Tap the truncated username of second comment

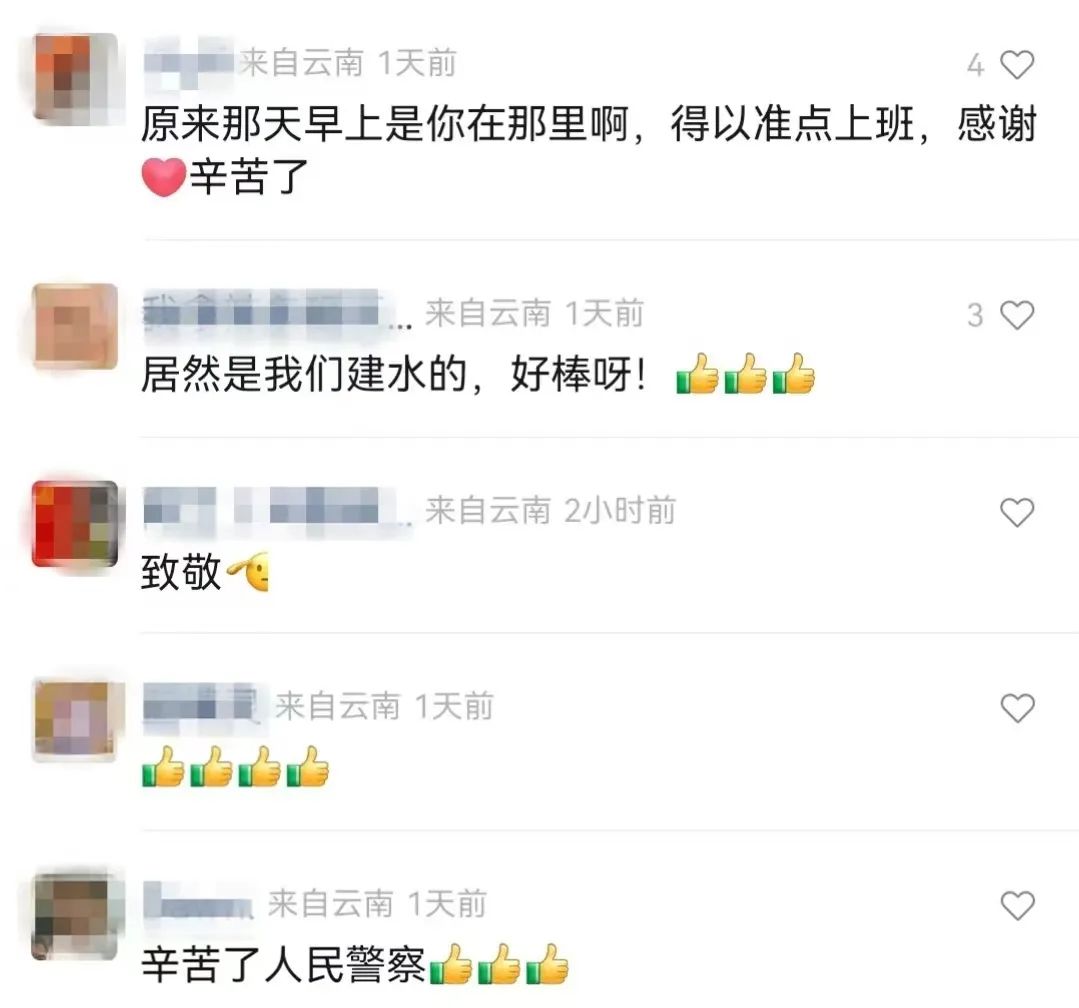click(277, 314)
